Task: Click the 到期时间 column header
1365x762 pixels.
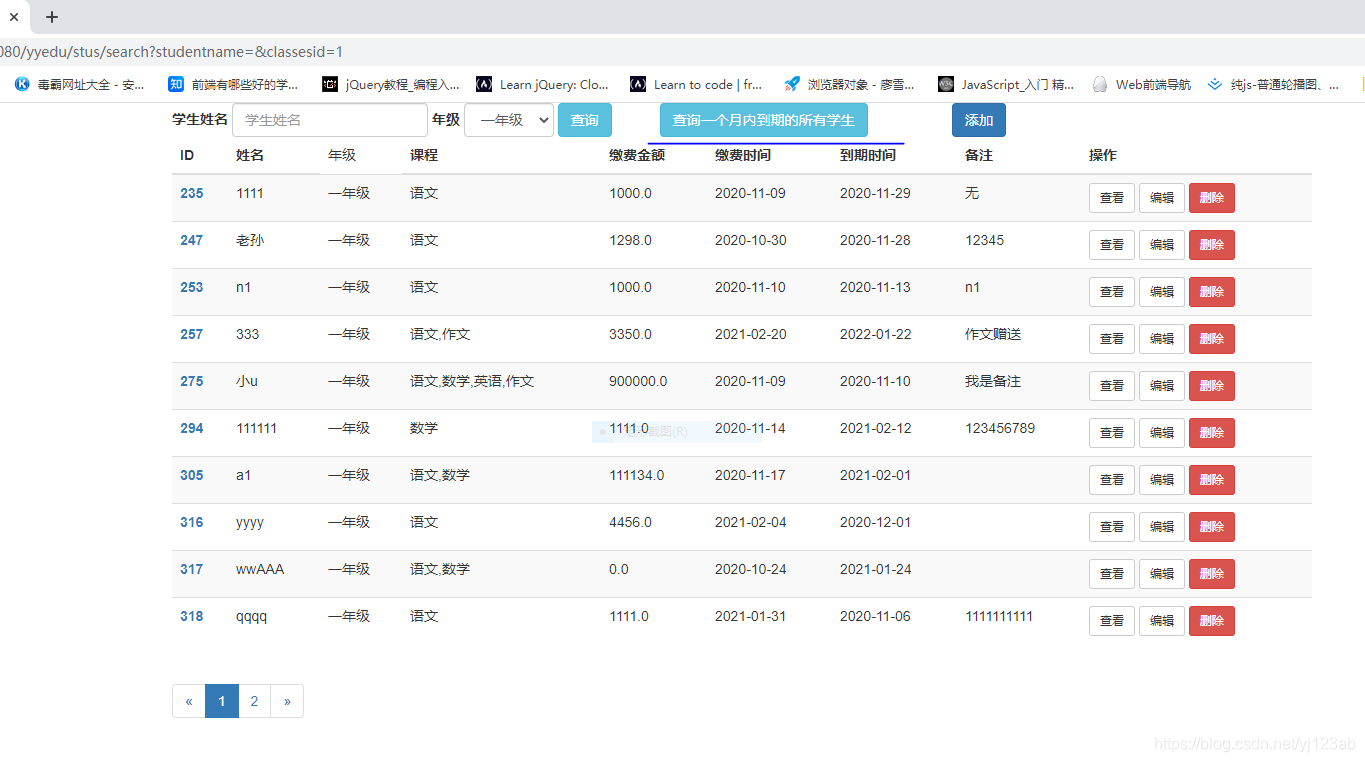Action: pos(868,155)
